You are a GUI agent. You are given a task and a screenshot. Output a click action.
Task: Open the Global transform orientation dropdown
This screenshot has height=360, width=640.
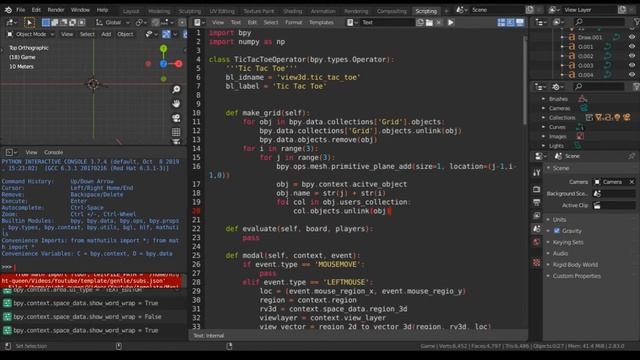coord(113,22)
